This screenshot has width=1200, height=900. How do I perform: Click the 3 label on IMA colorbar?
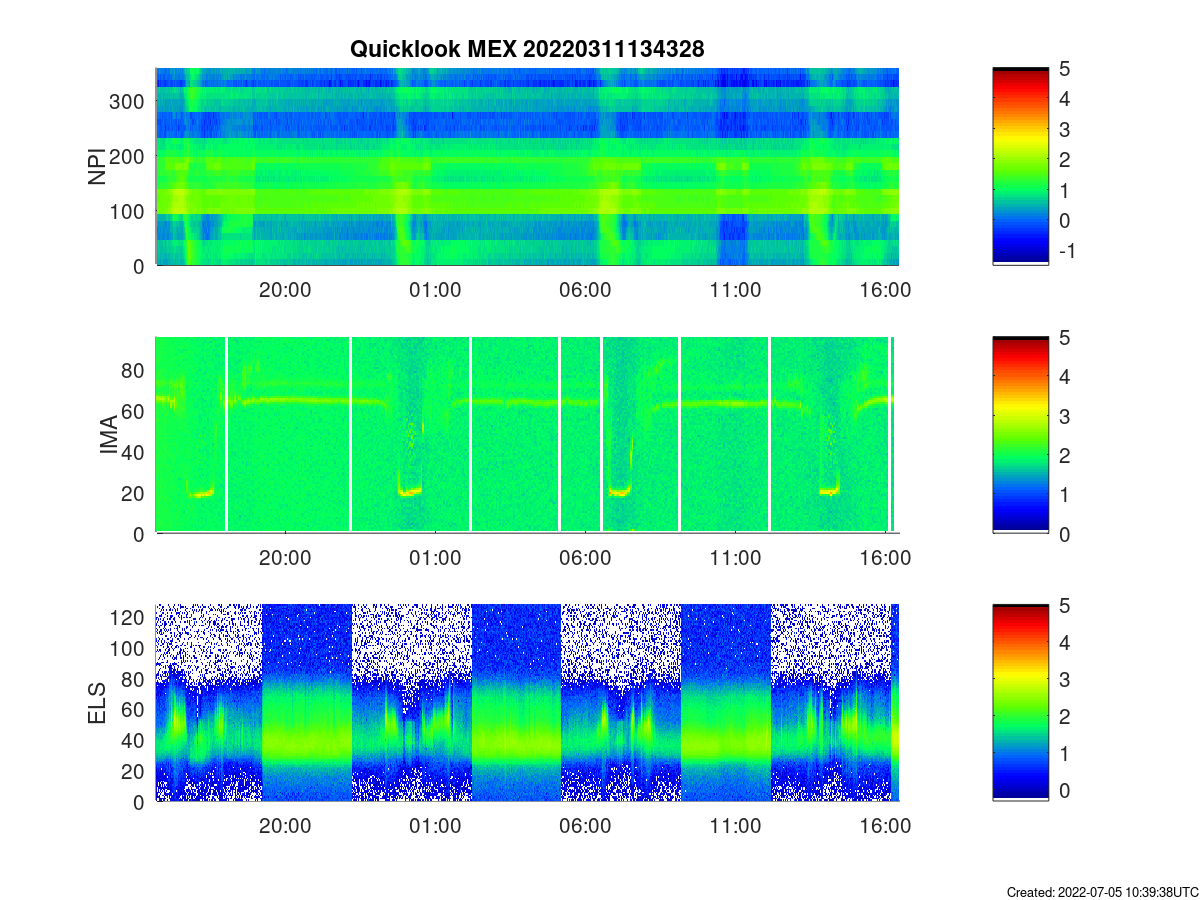click(1063, 416)
